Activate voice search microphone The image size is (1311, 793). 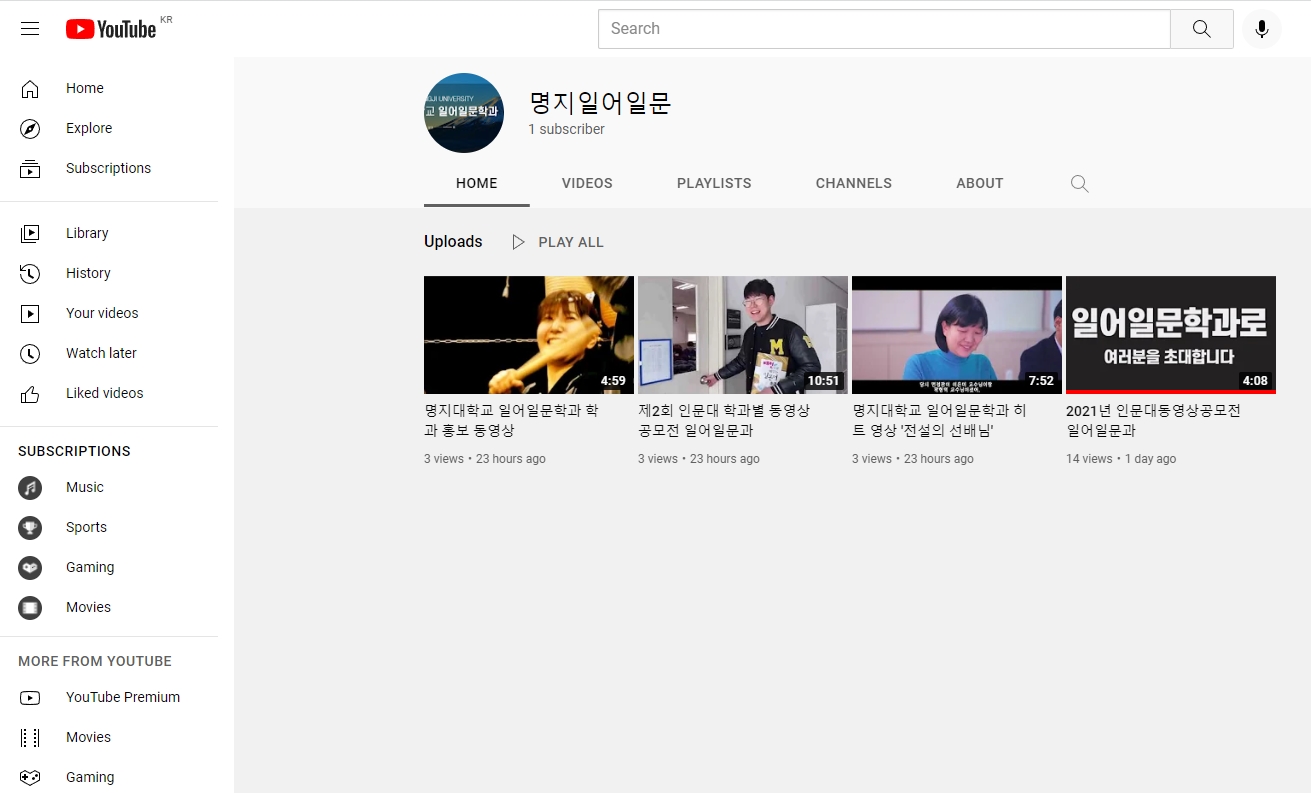[x=1261, y=29]
